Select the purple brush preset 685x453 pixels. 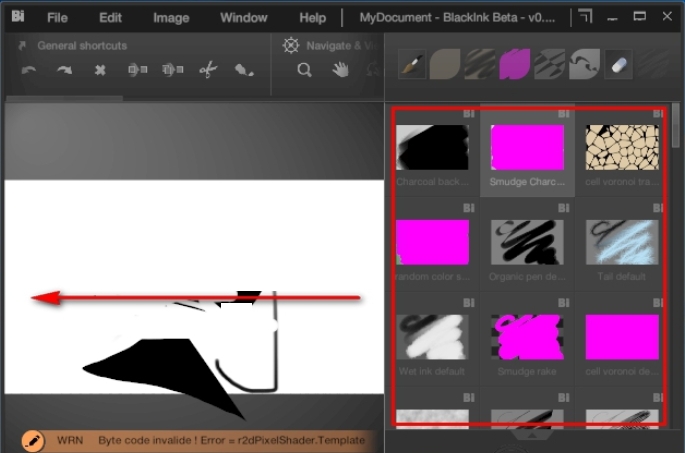click(515, 65)
